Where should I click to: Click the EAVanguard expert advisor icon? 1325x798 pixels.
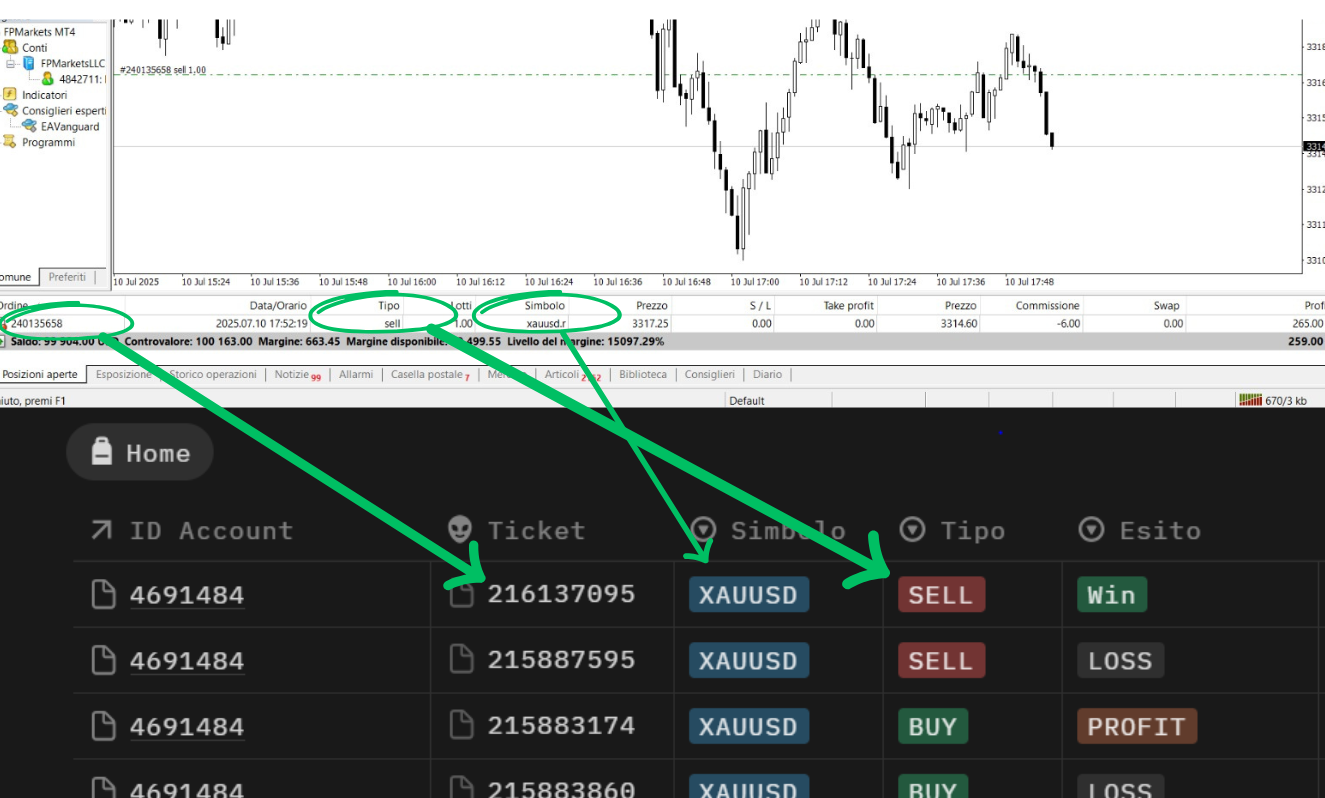pyautogui.click(x=30, y=126)
